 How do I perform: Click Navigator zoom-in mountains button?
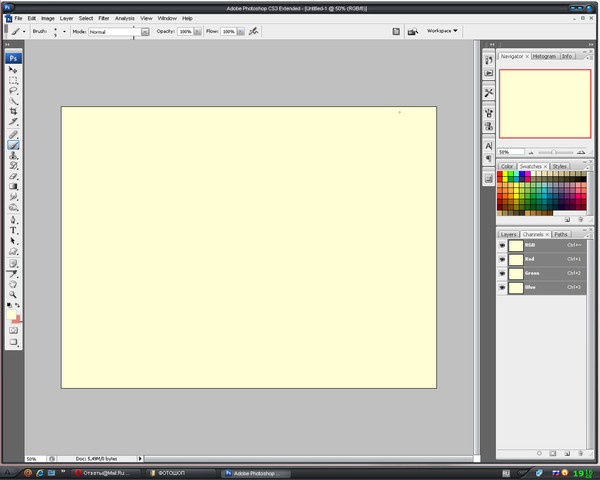581,152
